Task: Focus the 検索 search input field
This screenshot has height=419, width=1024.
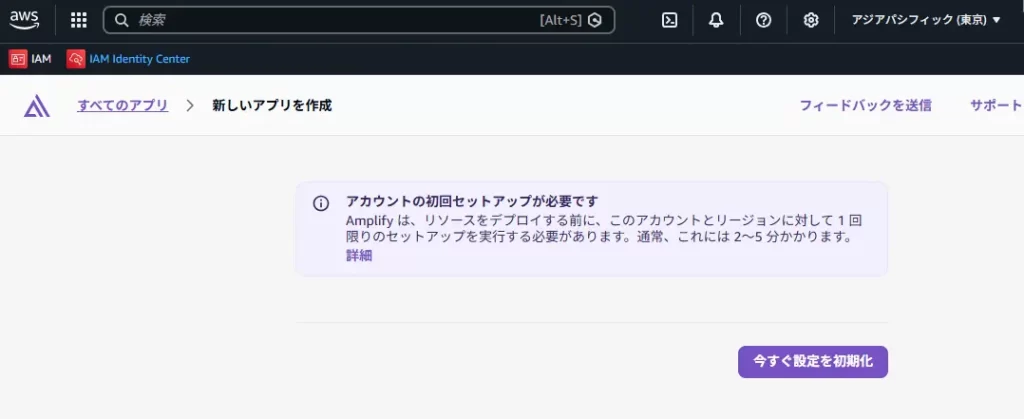Action: 330,20
